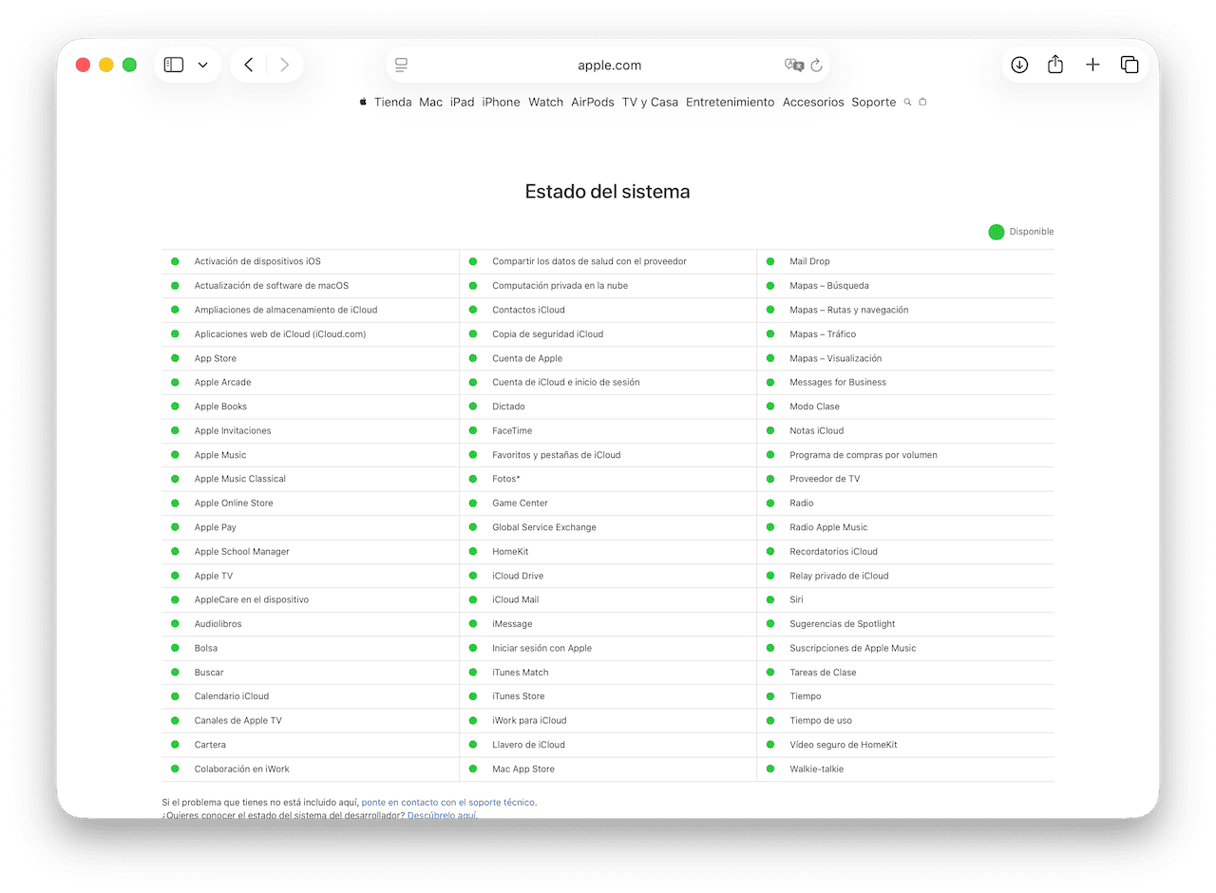Open the Share menu
This screenshot has height=893, width=1216.
pyautogui.click(x=1055, y=65)
